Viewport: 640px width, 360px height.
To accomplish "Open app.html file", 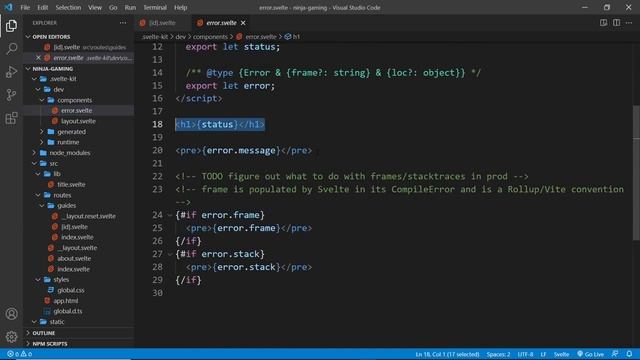I will pyautogui.click(x=65, y=301).
